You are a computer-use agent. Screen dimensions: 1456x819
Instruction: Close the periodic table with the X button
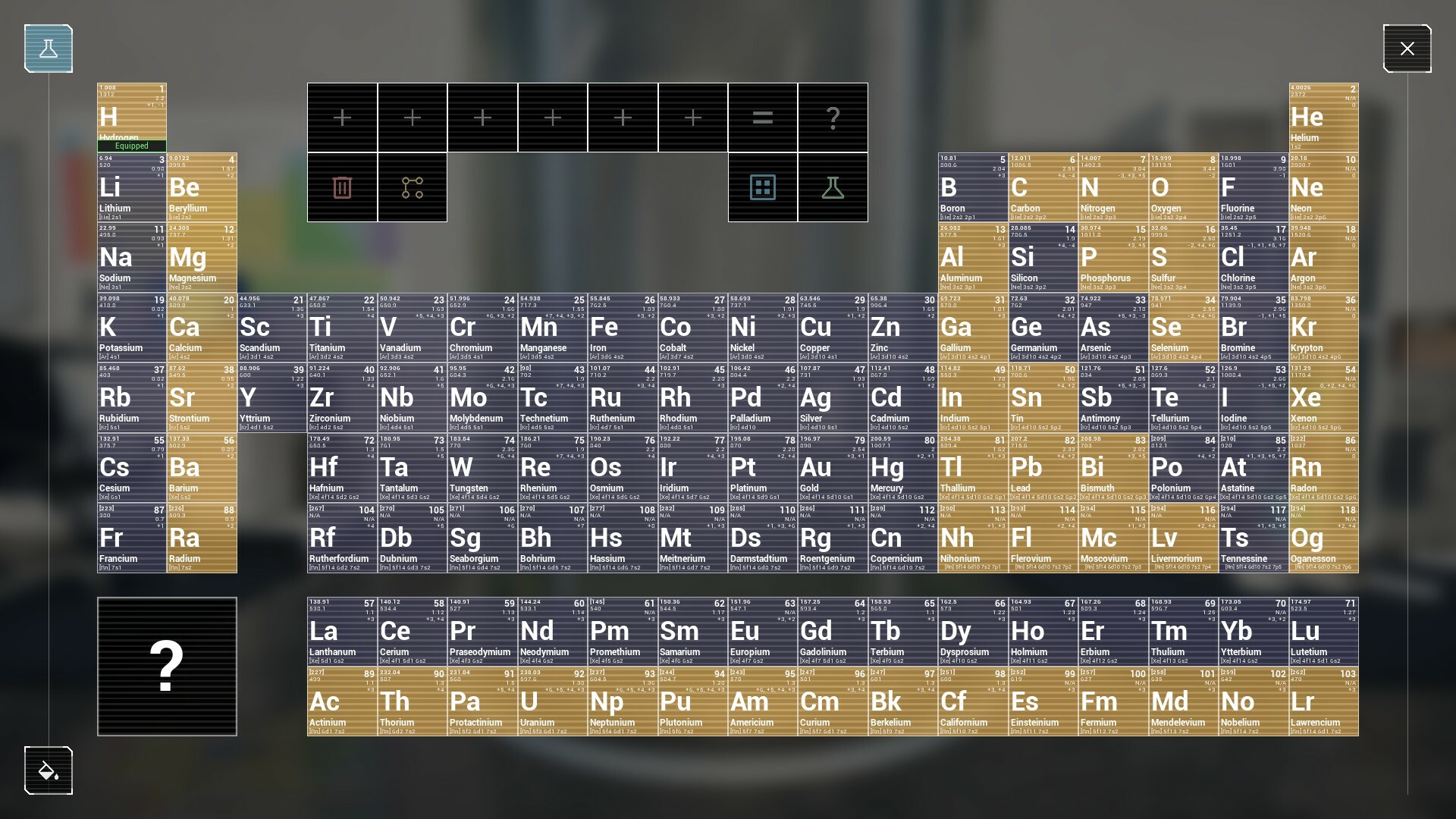1407,49
